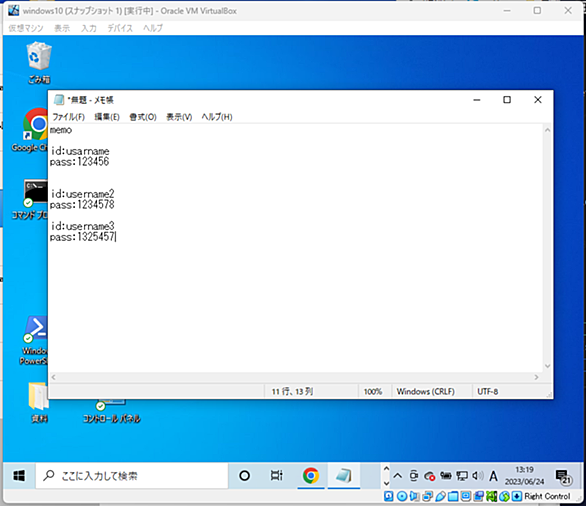Click the 11 行、13 列 status entry
Viewport: 586px width, 506px height.
click(292, 391)
